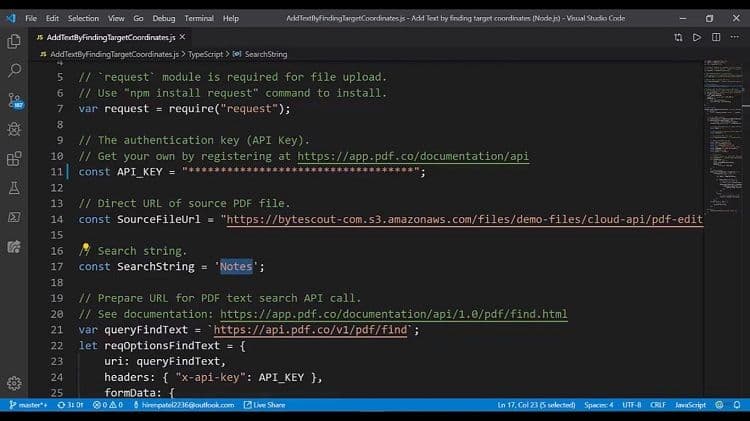
Task: Open the Explorer view in activity bar
Action: pos(14,41)
